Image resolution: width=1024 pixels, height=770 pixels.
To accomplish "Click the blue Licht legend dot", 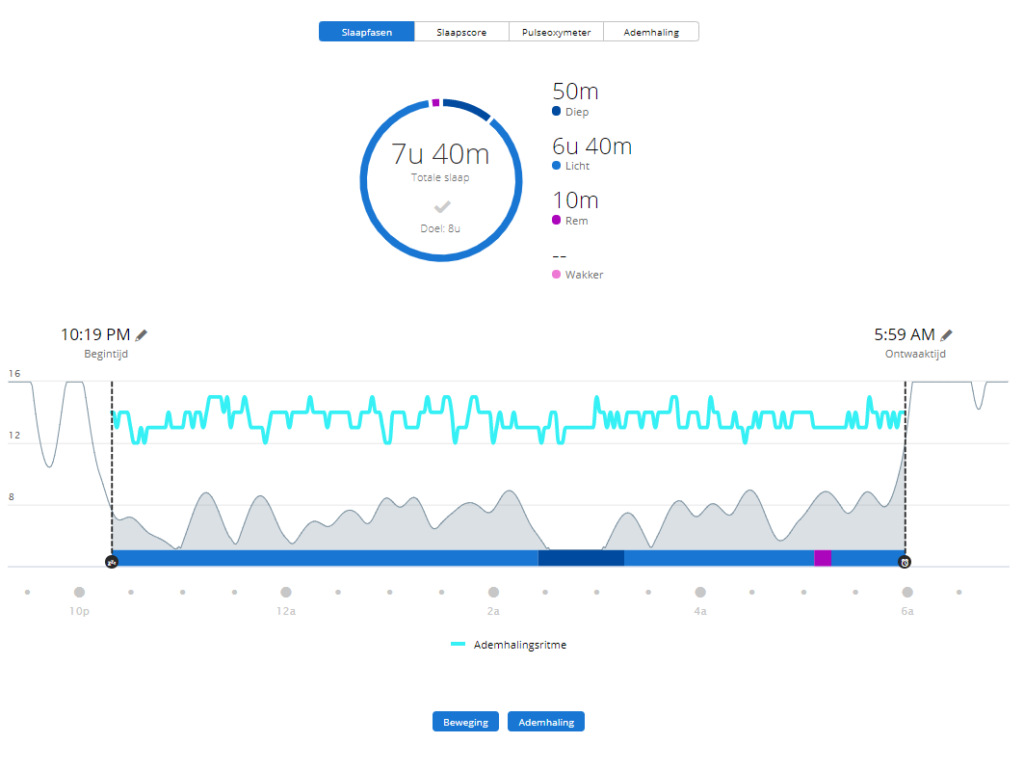I will pos(557,166).
